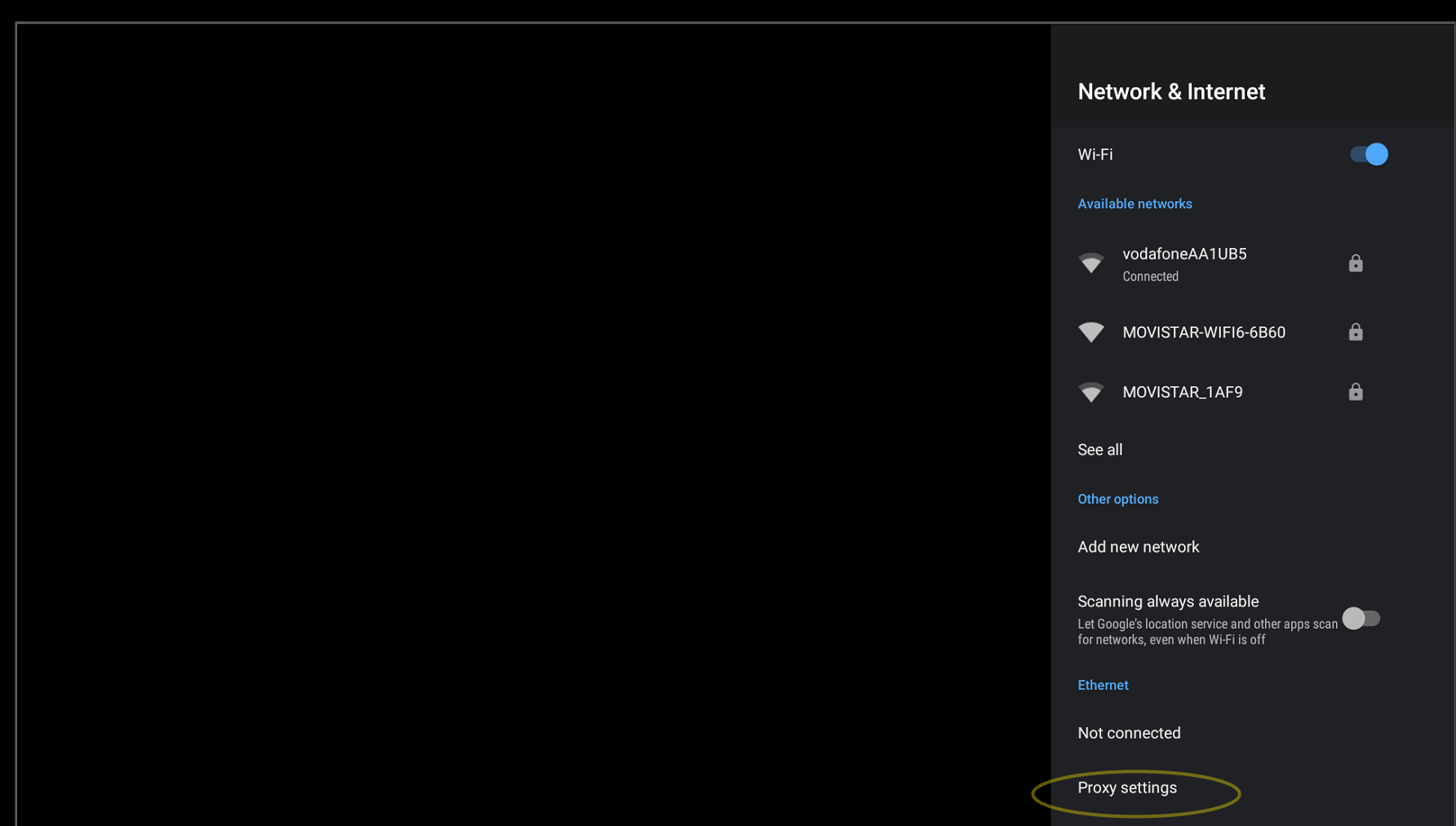The image size is (1456, 826).
Task: Open See all networks
Action: pyautogui.click(x=1253, y=450)
